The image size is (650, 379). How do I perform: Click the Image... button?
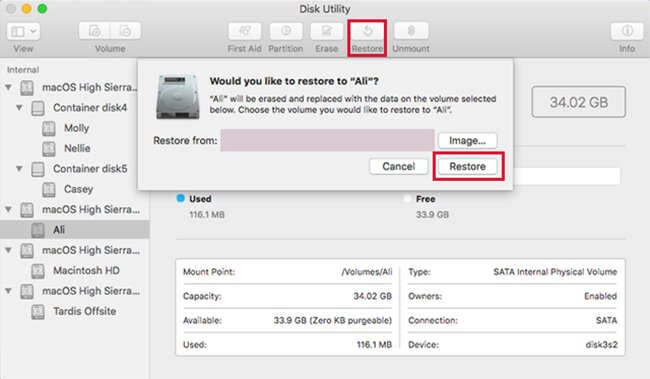pos(467,141)
